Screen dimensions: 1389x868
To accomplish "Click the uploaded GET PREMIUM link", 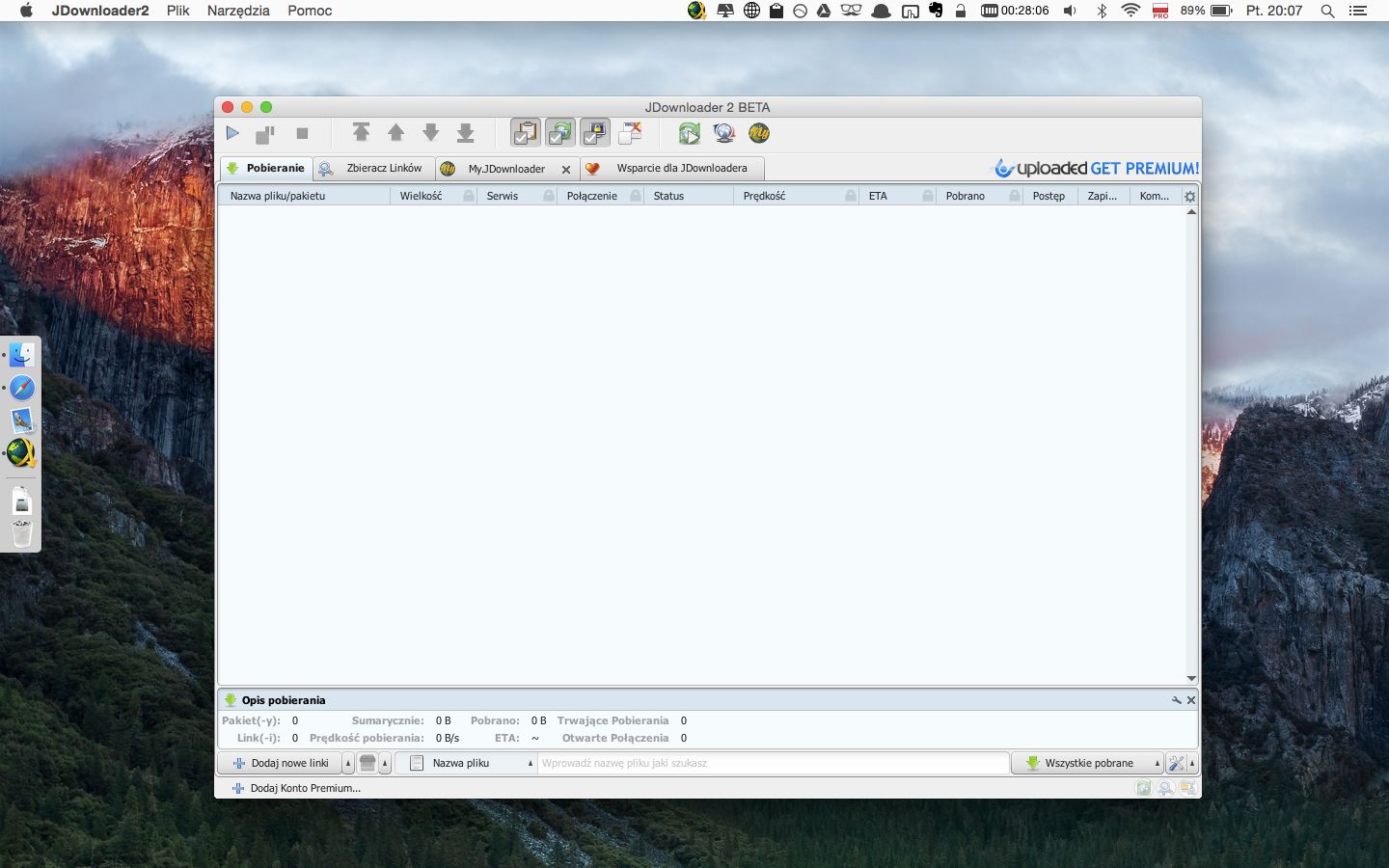I will click(x=1097, y=168).
